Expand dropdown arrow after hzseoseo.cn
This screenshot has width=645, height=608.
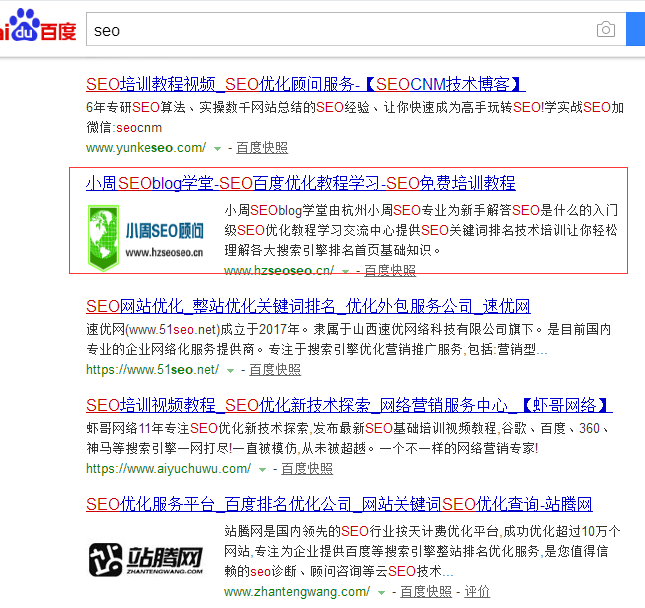346,272
